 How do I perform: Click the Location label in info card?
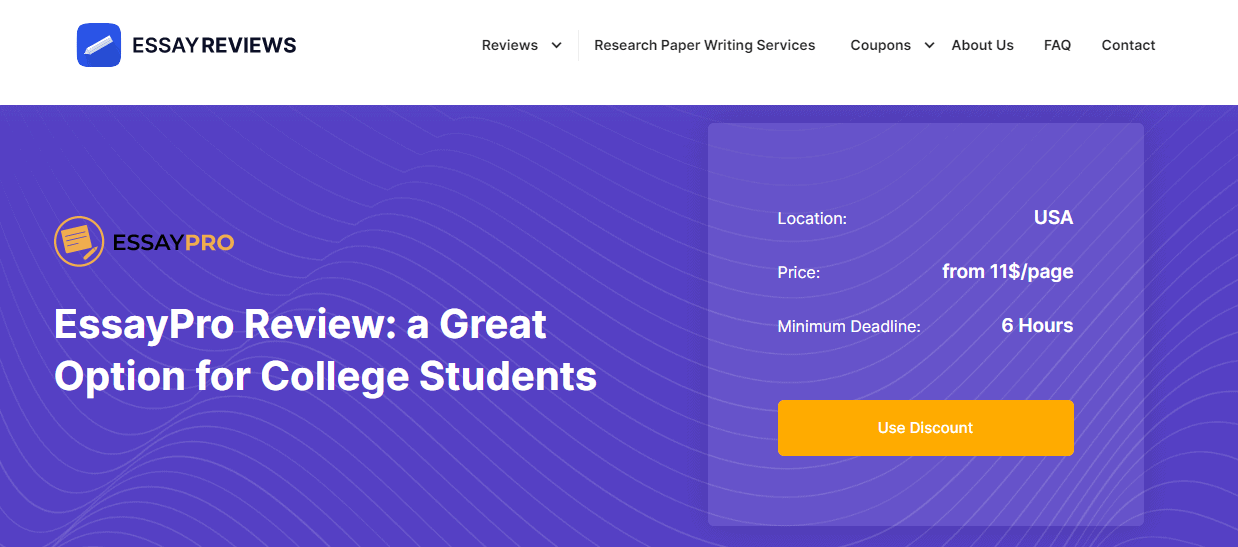[812, 218]
